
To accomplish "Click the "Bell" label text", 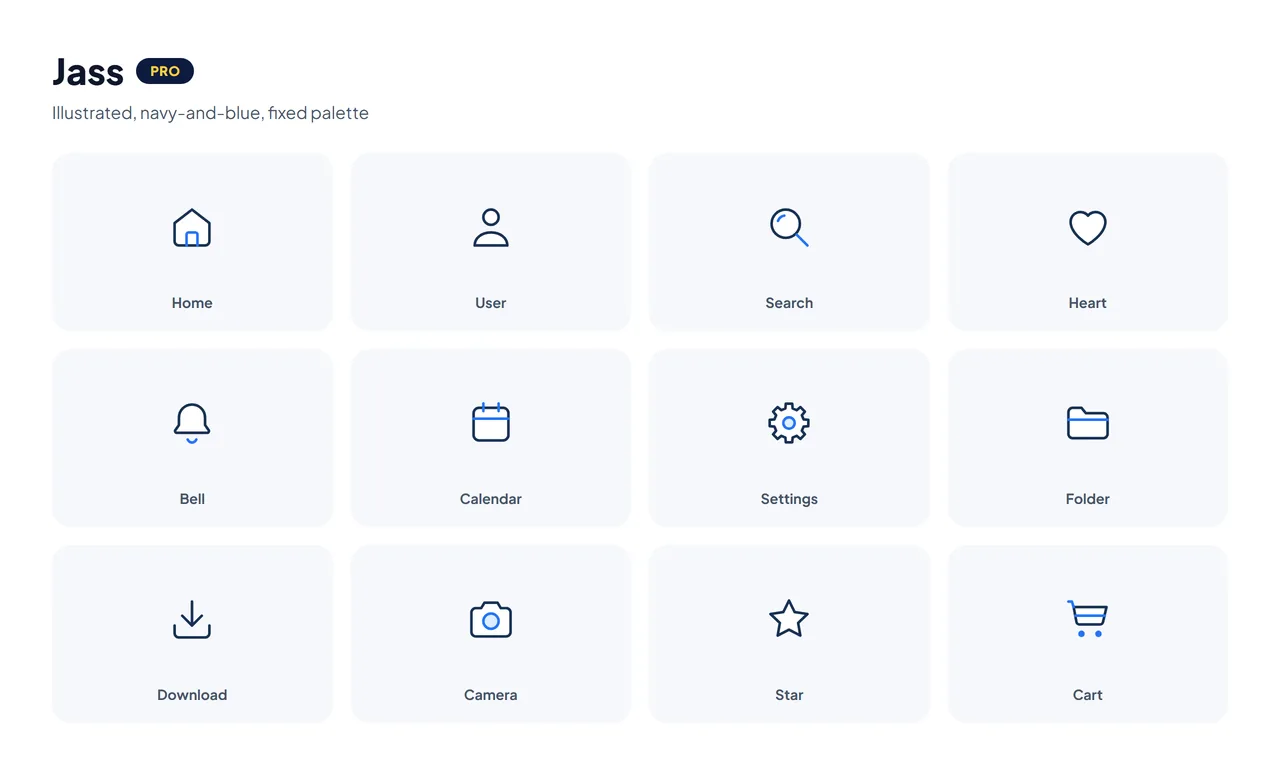I will pos(192,499).
